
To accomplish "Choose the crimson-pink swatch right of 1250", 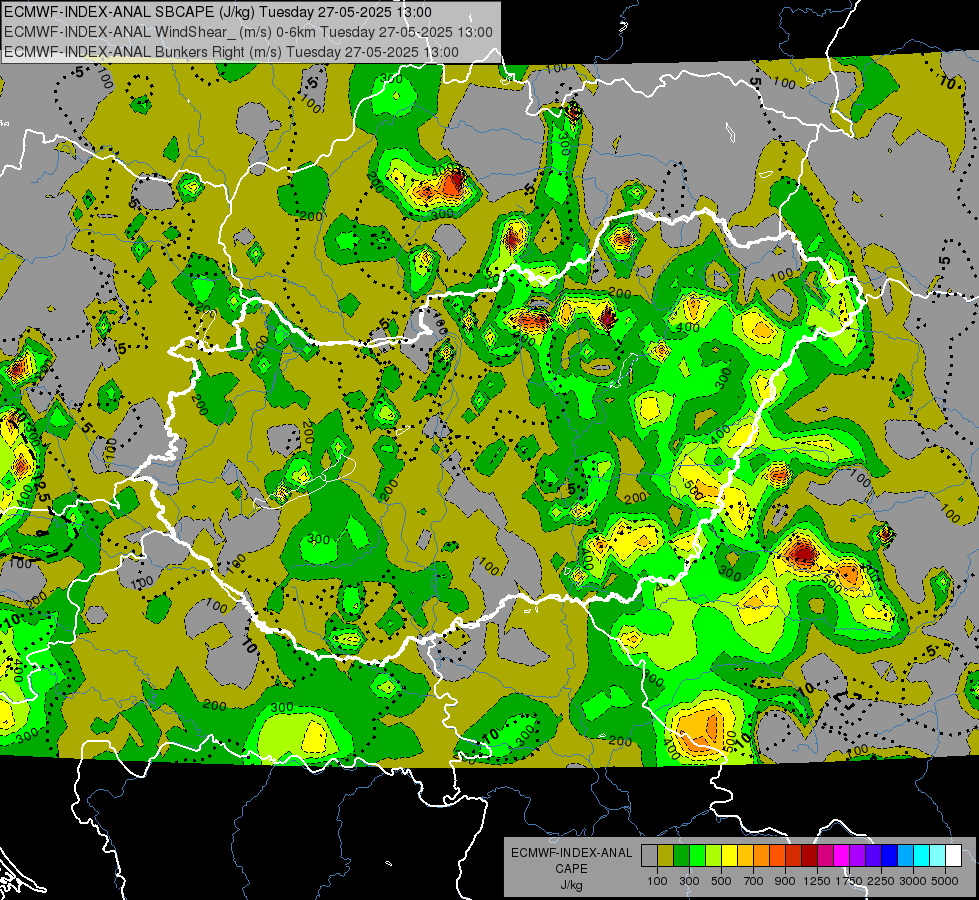I will click(x=825, y=856).
